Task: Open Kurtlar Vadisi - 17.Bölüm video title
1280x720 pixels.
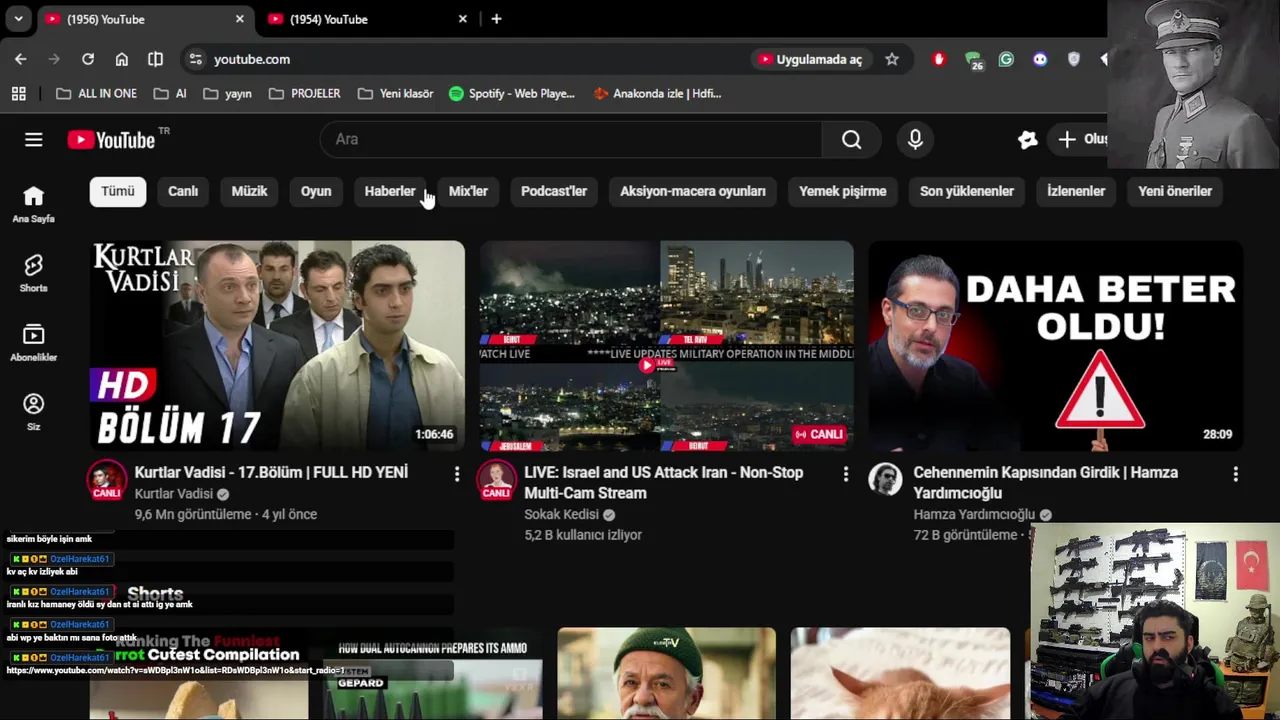Action: pos(271,472)
